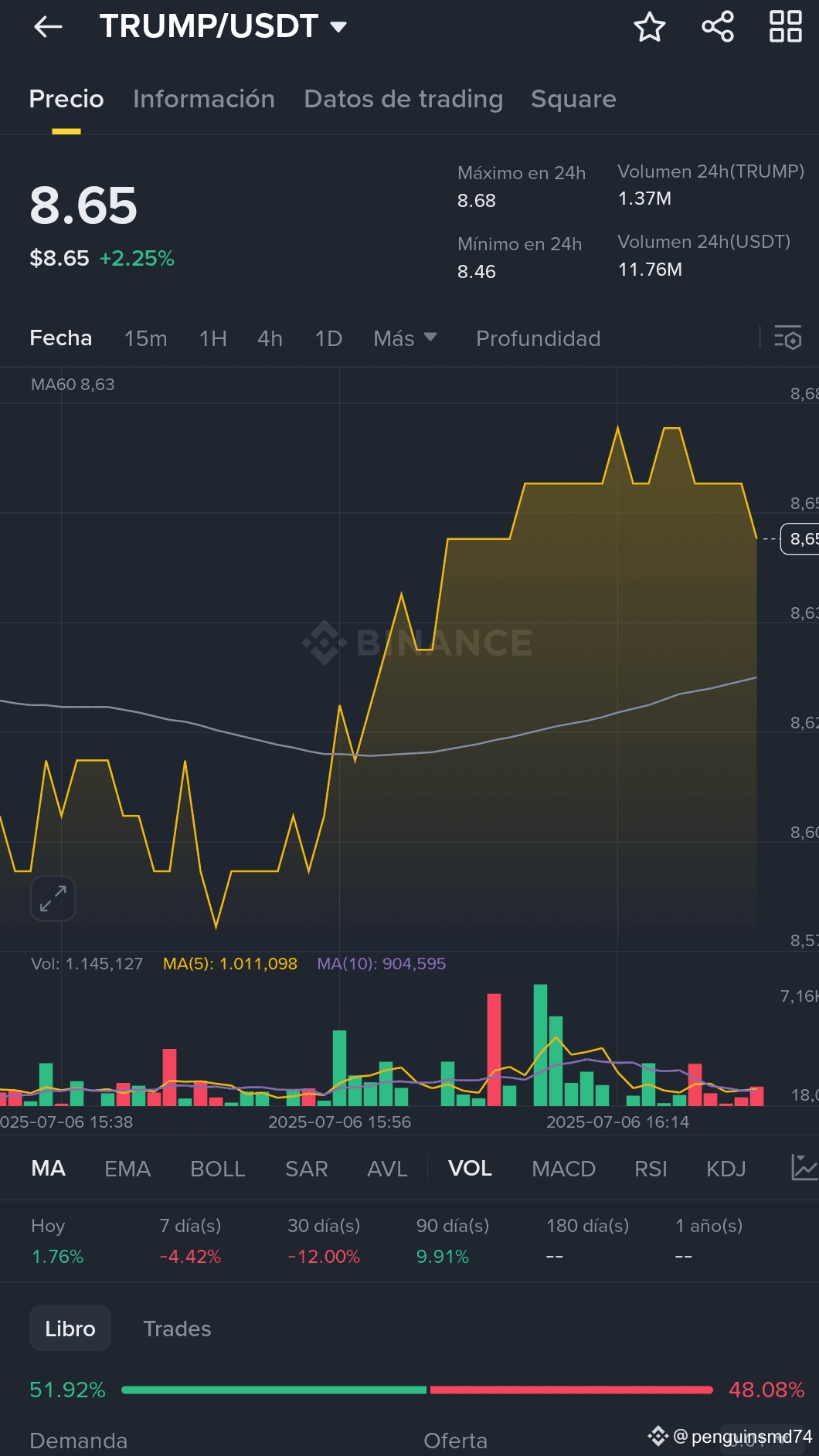The width and height of the screenshot is (819, 1456).
Task: Toggle the AVL indicator
Action: (387, 1168)
